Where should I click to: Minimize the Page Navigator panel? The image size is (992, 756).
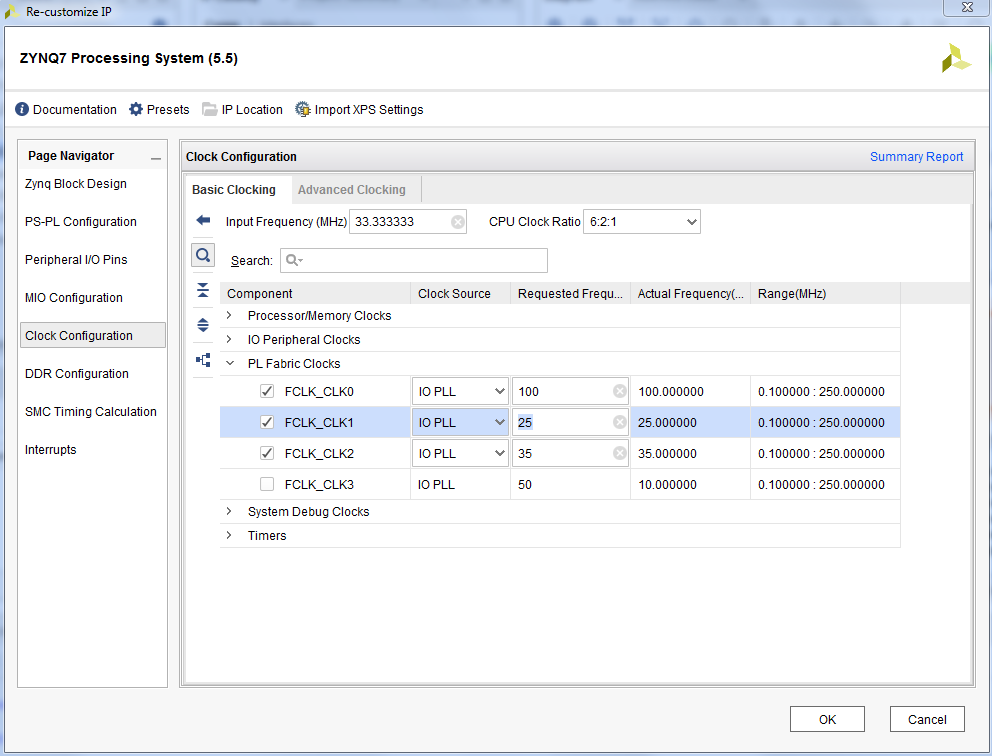click(x=156, y=158)
